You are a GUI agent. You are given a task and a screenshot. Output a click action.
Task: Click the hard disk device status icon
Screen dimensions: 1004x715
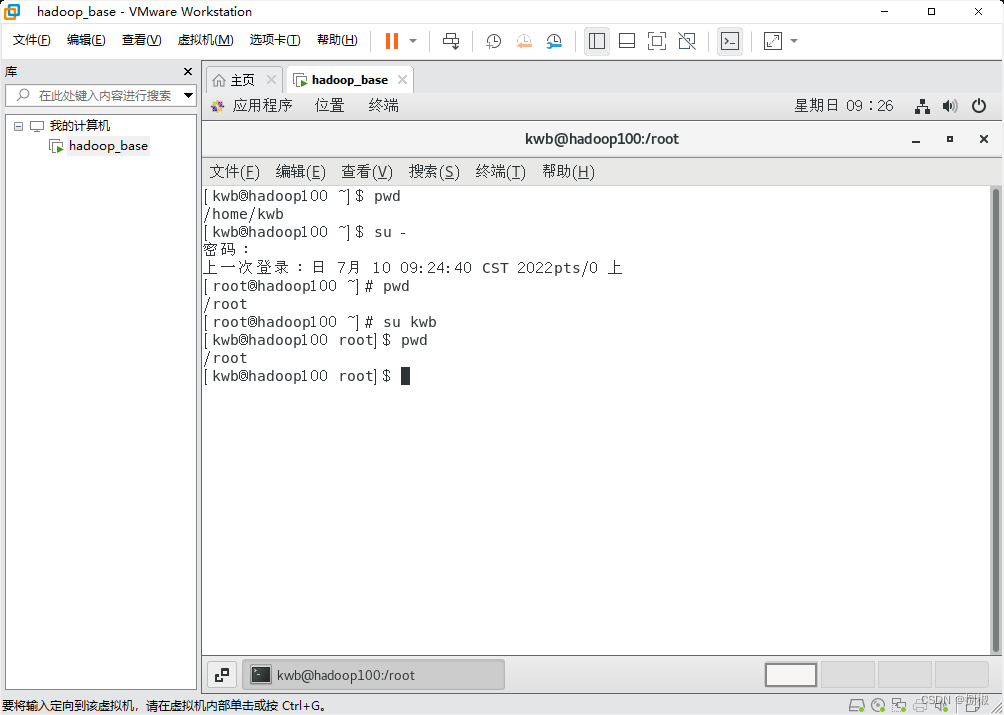tap(857, 705)
